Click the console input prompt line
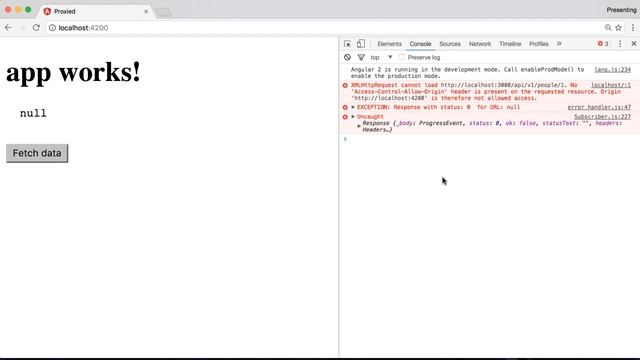Viewport: 640px width, 360px height. pyautogui.click(x=489, y=139)
